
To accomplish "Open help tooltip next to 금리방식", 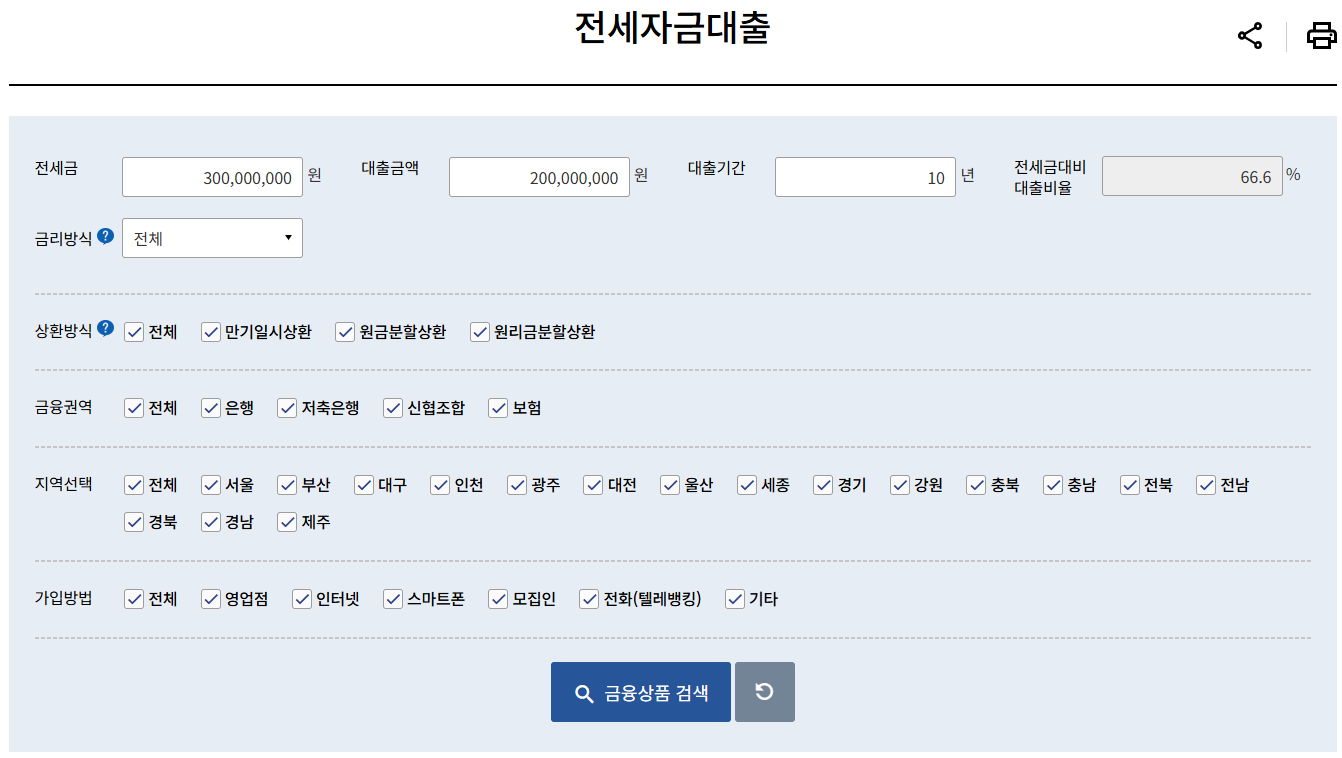I will [x=105, y=237].
